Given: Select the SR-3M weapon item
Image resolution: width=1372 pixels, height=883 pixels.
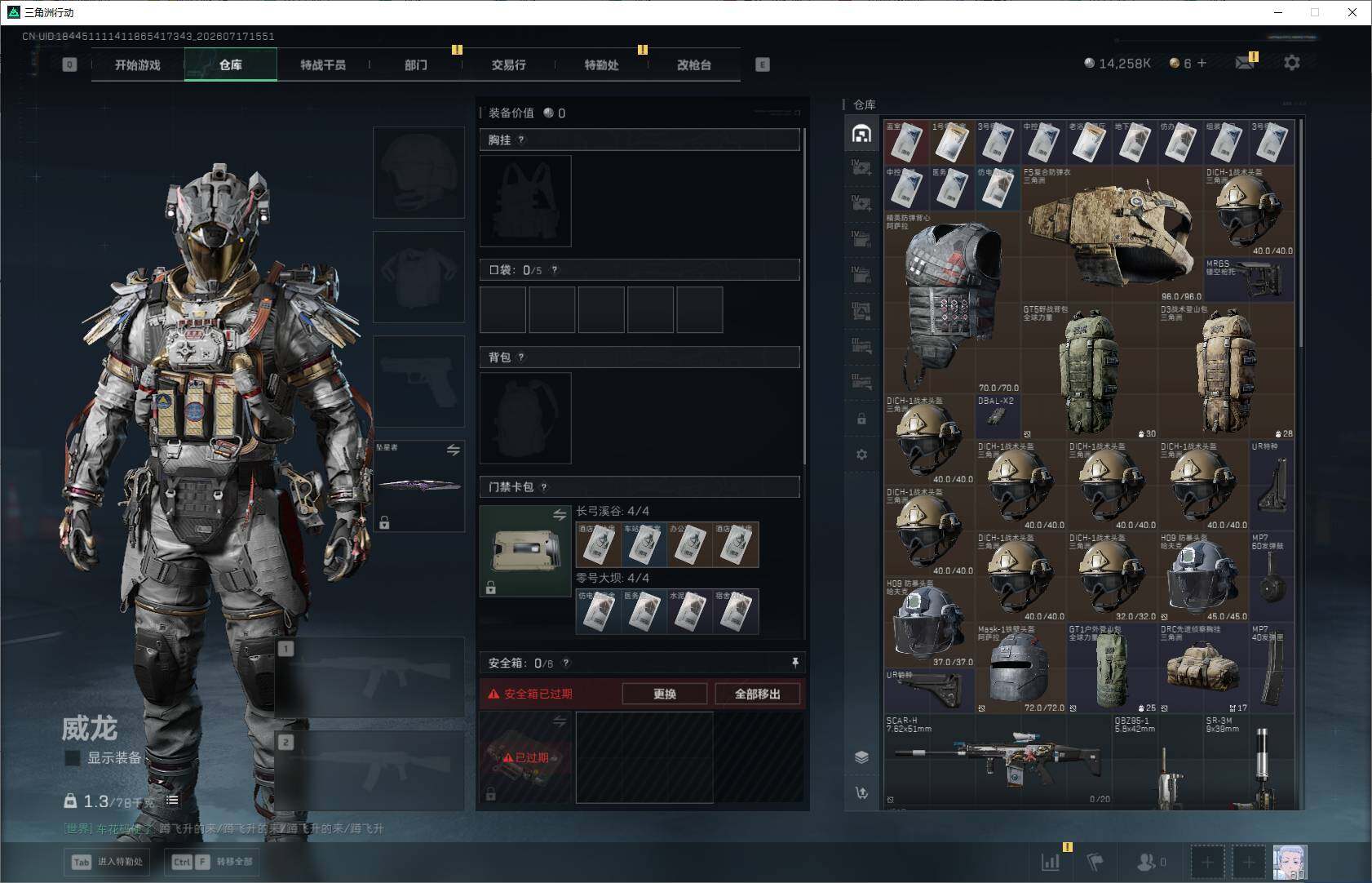Looking at the screenshot, I should 1250,761.
